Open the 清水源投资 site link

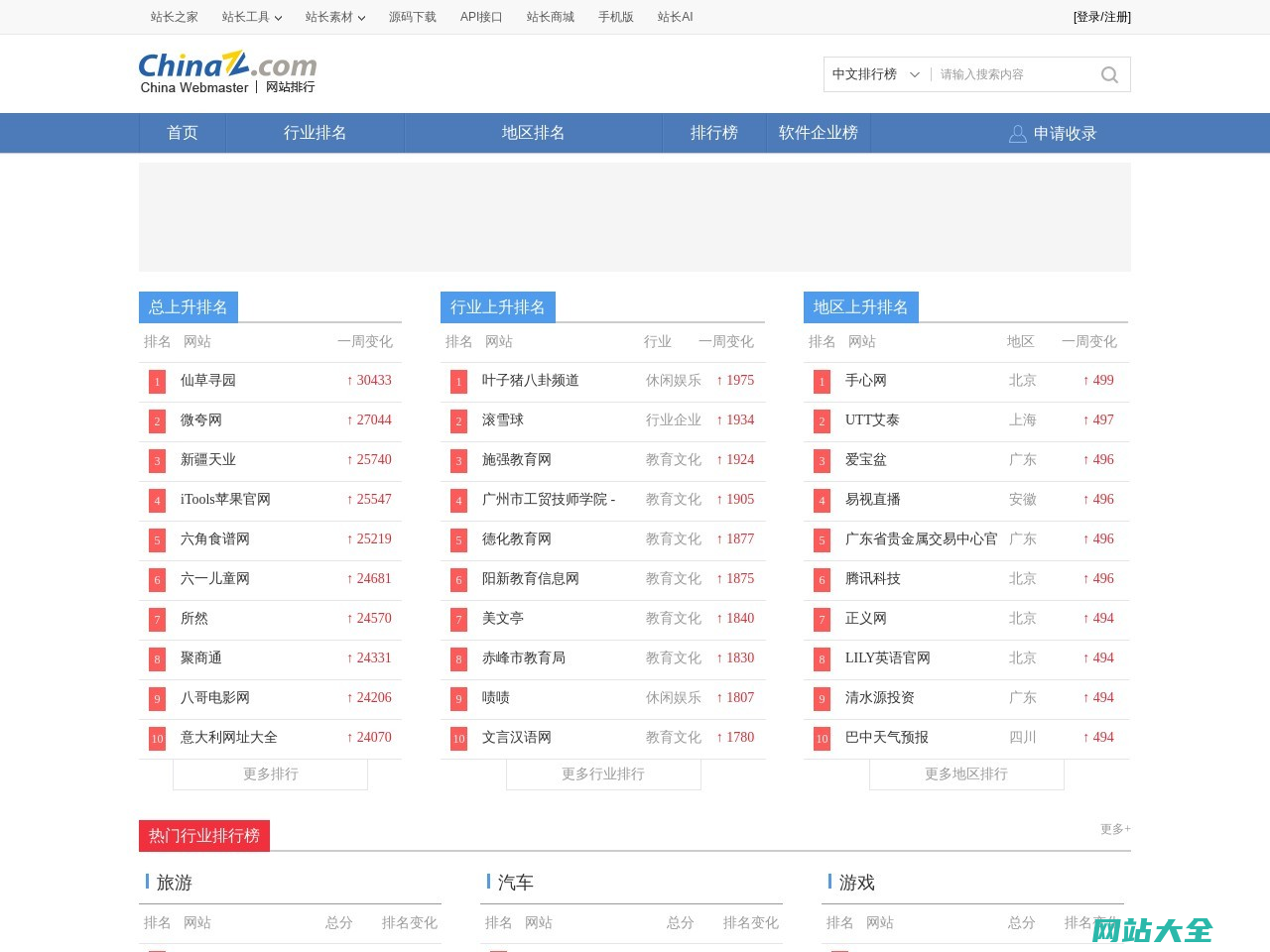click(x=880, y=698)
